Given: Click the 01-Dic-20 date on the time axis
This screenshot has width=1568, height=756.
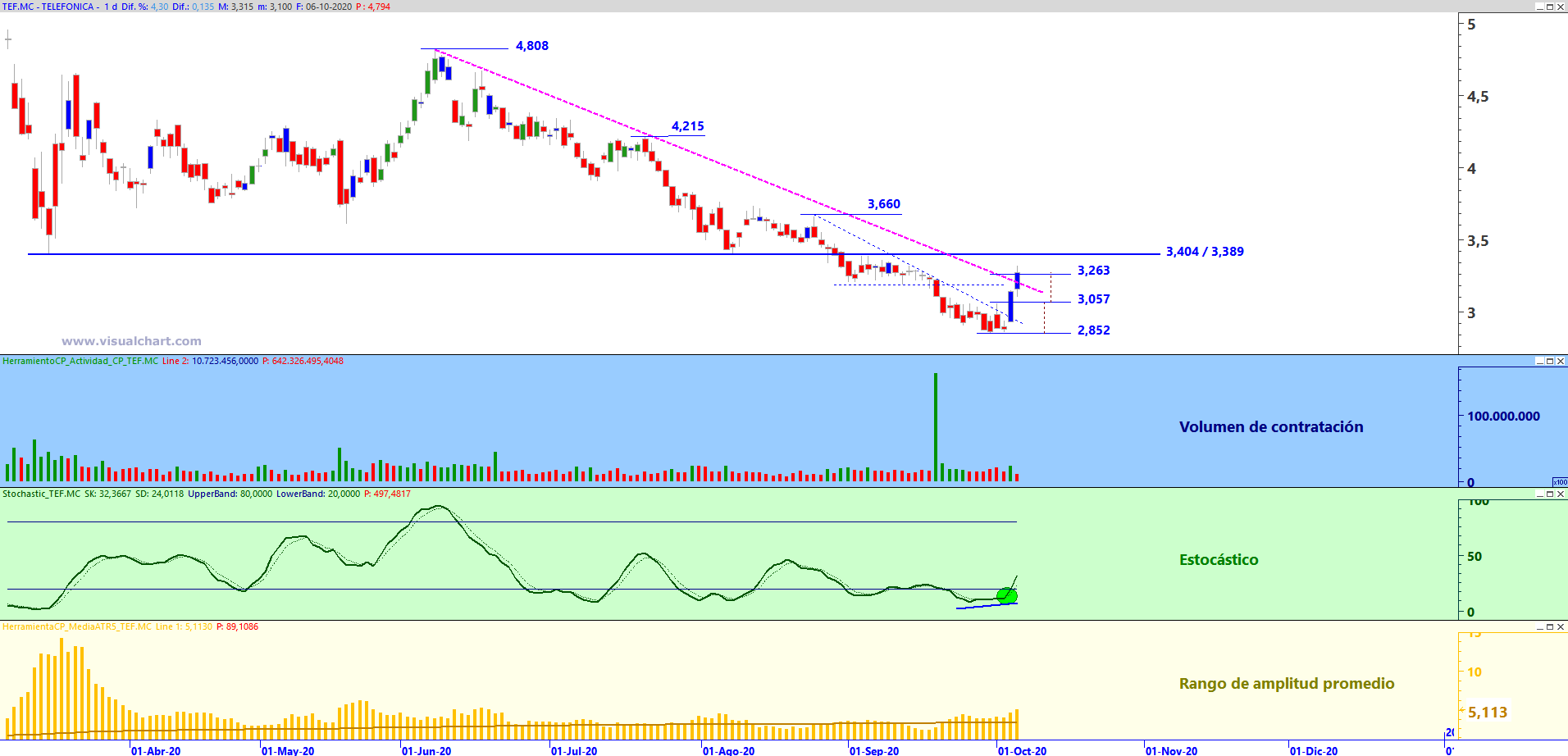Looking at the screenshot, I should pos(1314,750).
